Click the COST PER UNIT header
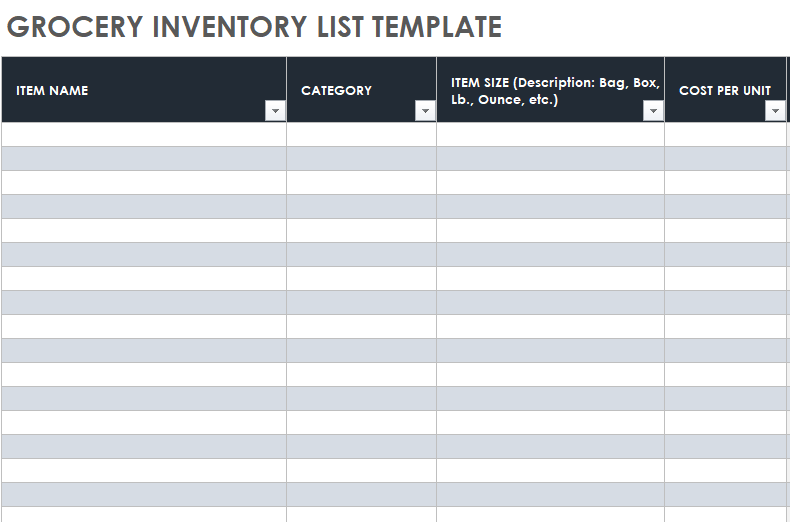790x522 pixels. pos(724,90)
